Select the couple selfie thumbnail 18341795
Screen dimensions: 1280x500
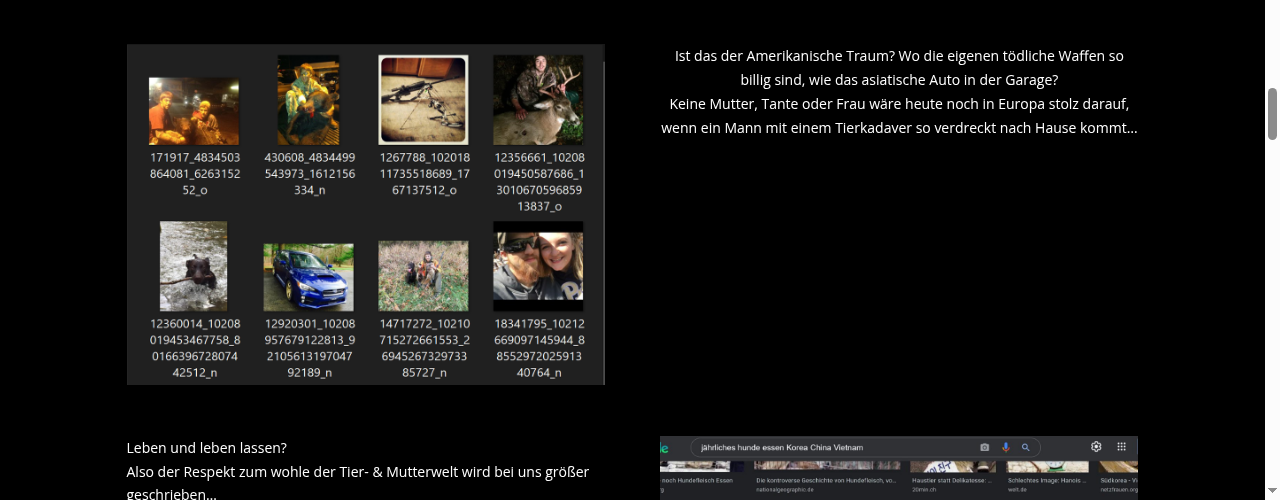(538, 267)
